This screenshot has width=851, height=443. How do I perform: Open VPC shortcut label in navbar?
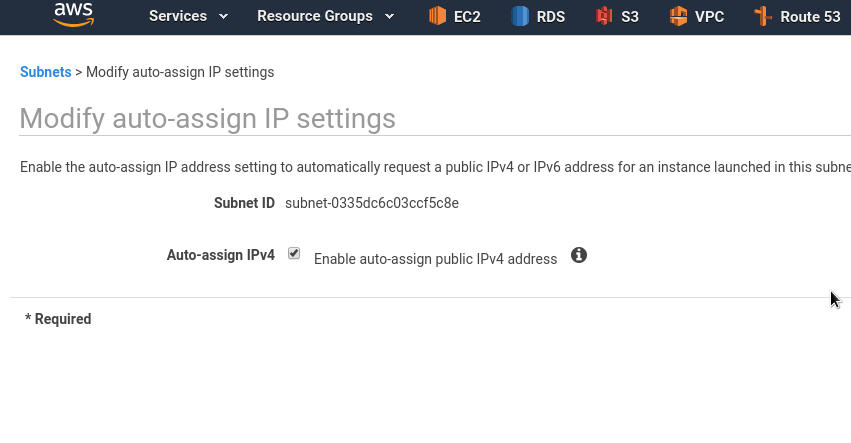pos(709,17)
